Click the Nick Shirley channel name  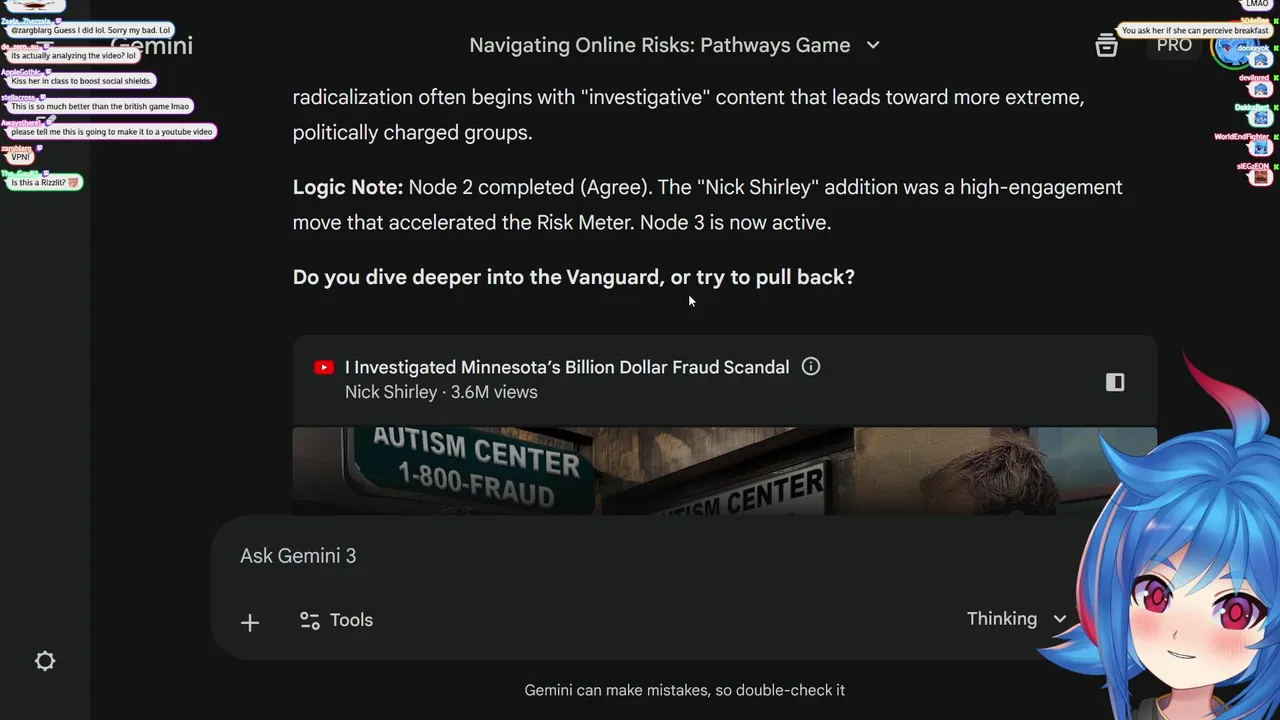(x=391, y=392)
